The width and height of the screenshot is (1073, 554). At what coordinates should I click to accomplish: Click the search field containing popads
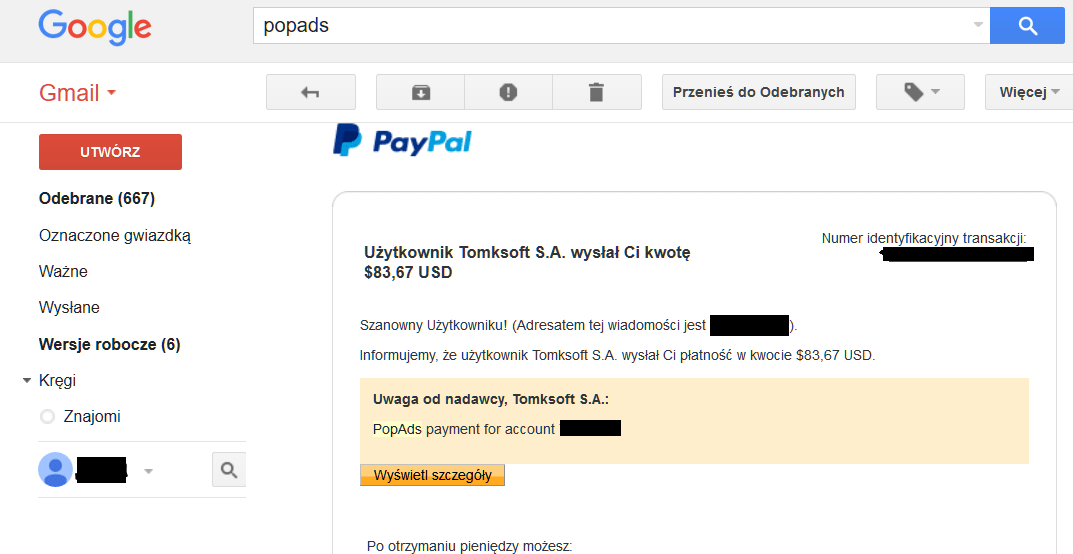pyautogui.click(x=610, y=26)
